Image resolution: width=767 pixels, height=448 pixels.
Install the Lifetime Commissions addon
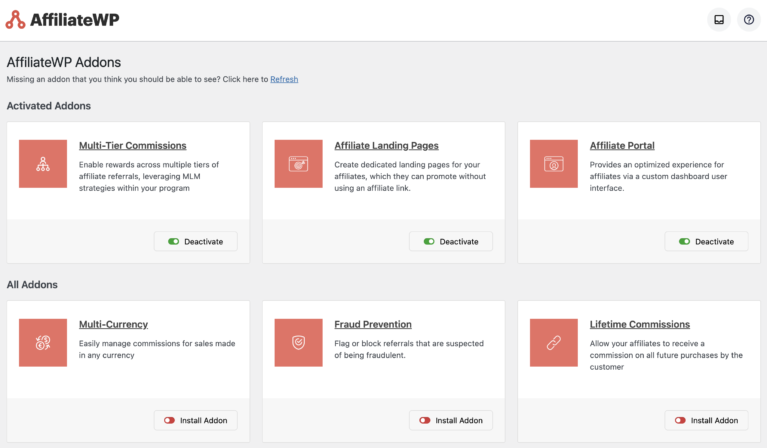(x=706, y=421)
